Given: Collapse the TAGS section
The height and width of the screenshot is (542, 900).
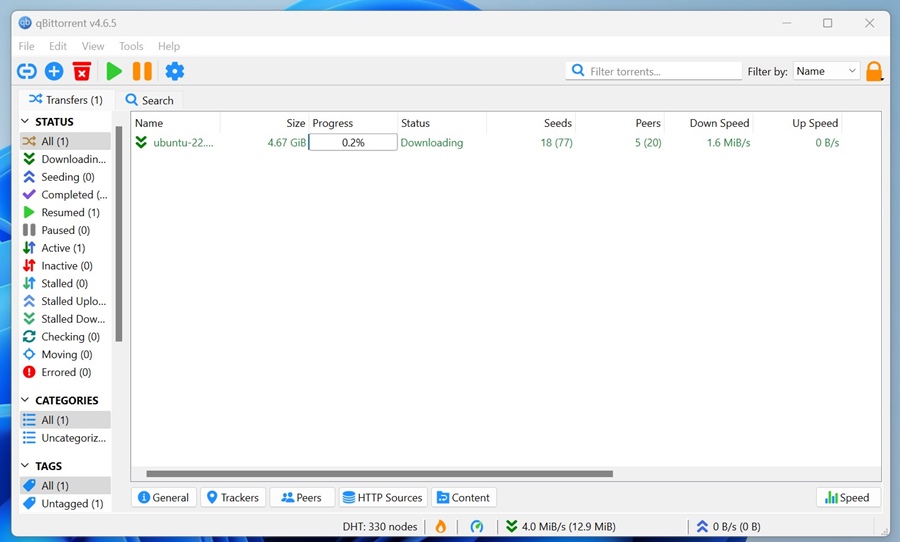Looking at the screenshot, I should click(25, 466).
